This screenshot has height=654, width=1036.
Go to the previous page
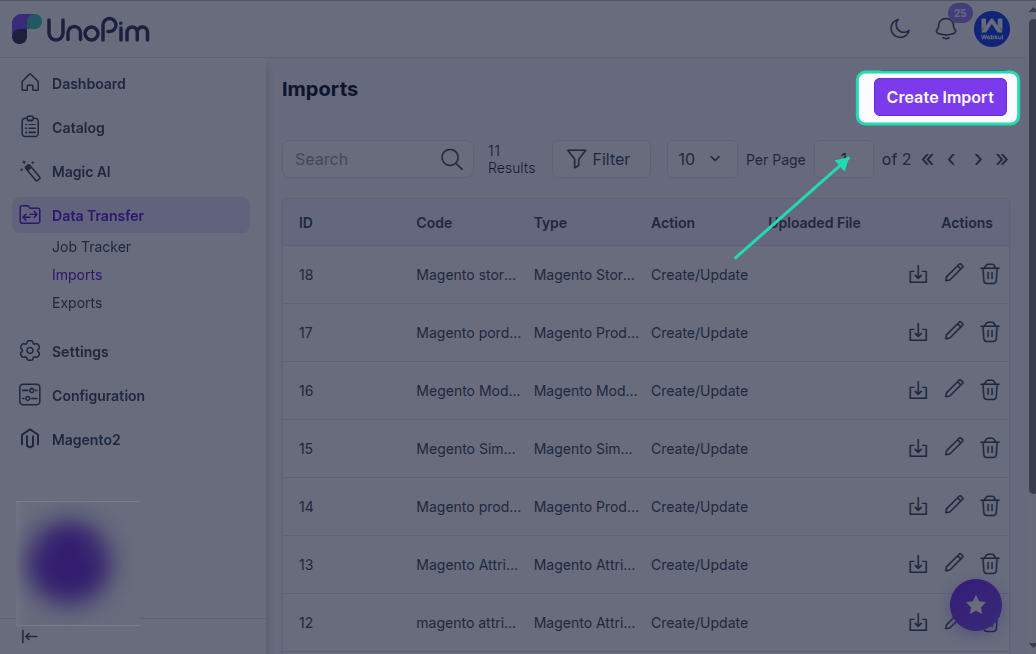[951, 159]
